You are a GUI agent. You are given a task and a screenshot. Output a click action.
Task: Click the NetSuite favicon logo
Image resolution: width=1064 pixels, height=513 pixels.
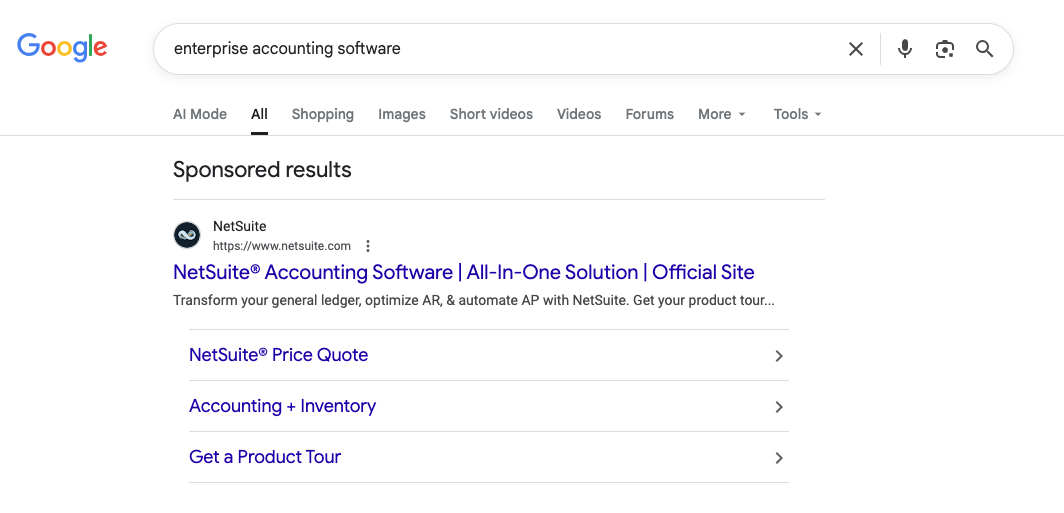point(187,235)
